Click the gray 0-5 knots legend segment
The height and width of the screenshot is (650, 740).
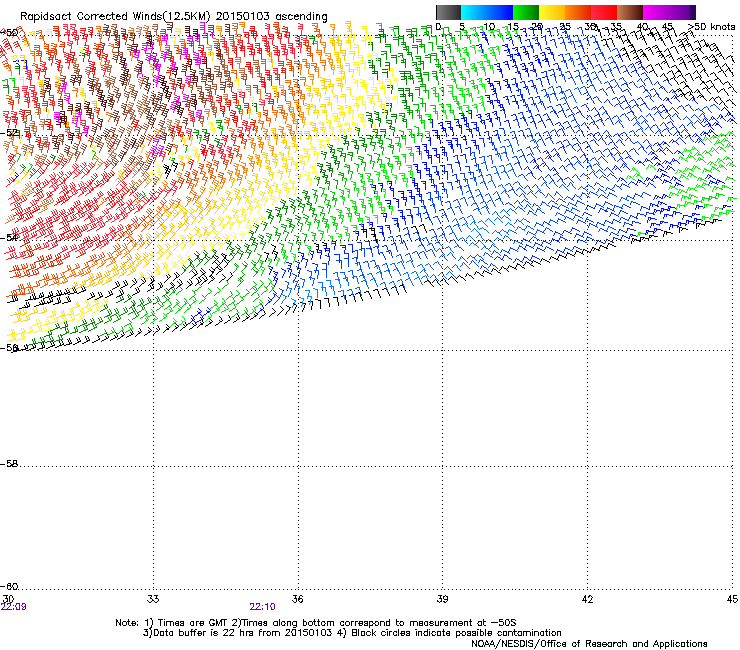pyautogui.click(x=448, y=12)
